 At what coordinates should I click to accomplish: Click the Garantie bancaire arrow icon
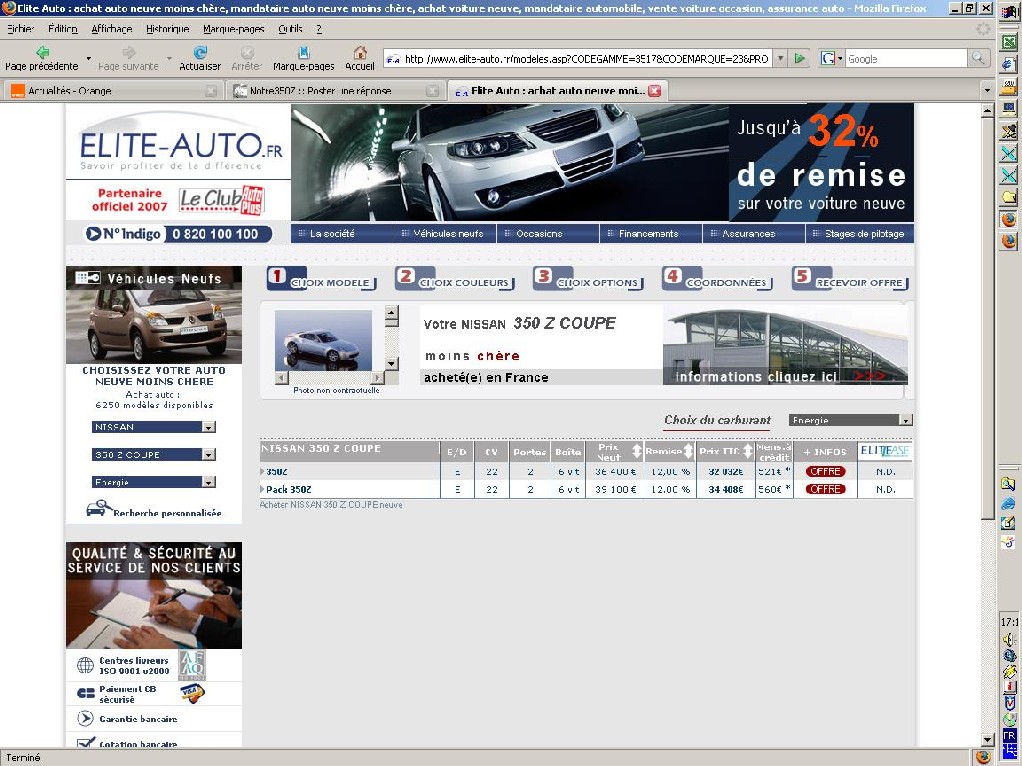pyautogui.click(x=85, y=718)
